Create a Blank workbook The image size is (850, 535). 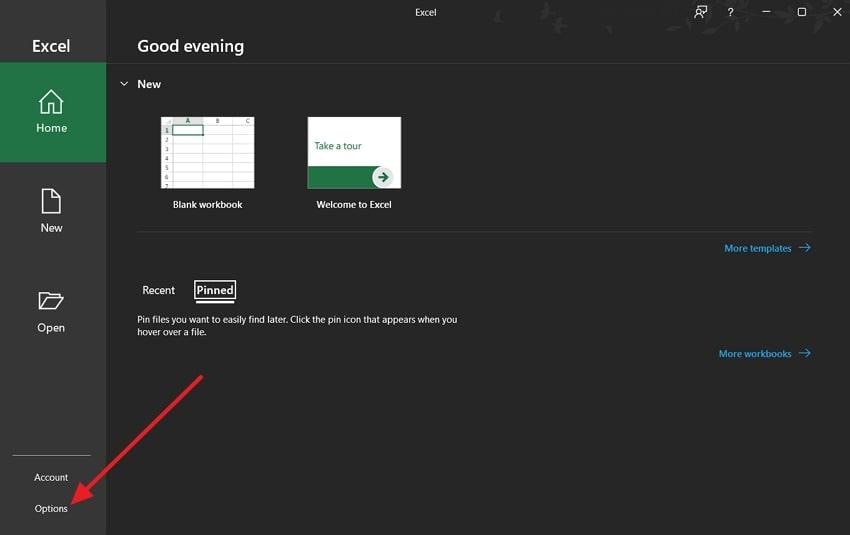point(208,153)
